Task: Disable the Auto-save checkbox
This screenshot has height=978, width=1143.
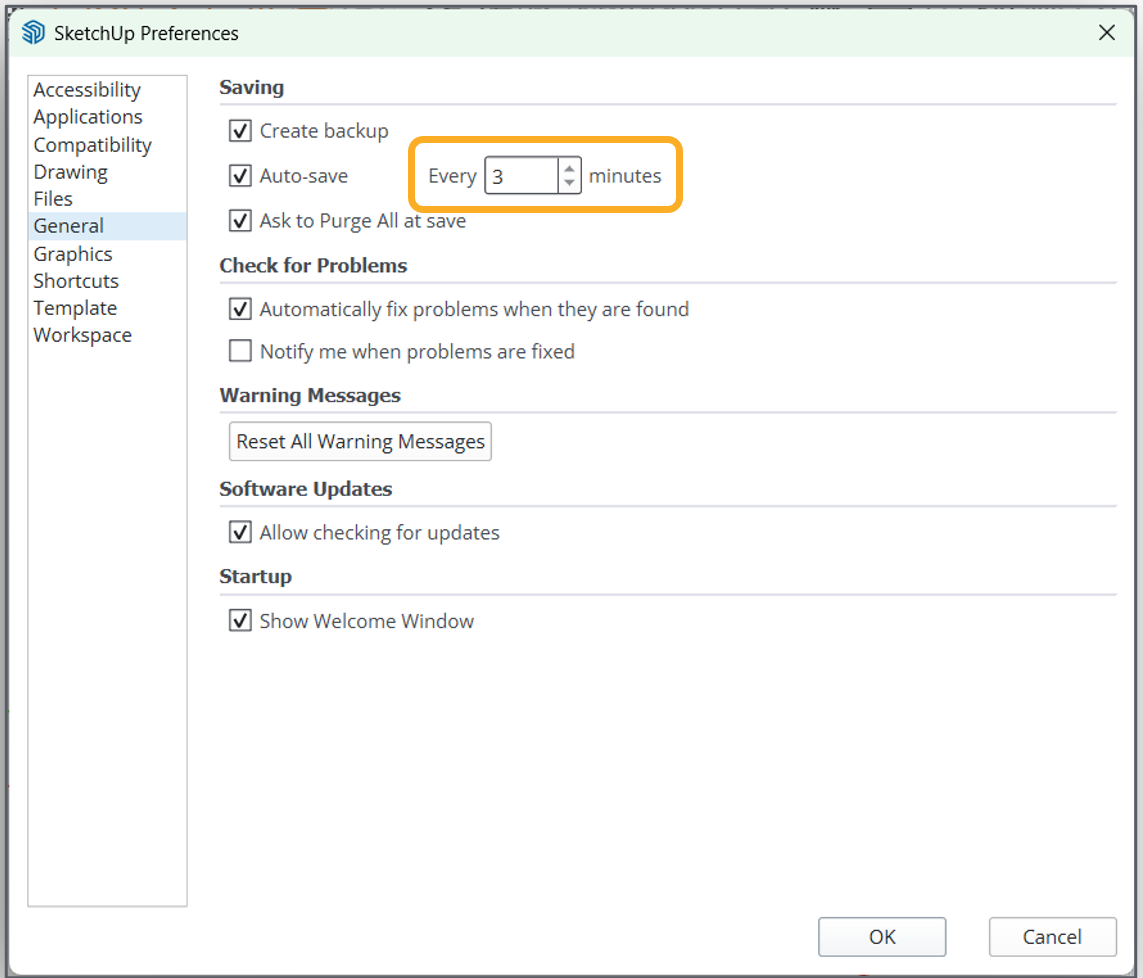Action: 240,176
